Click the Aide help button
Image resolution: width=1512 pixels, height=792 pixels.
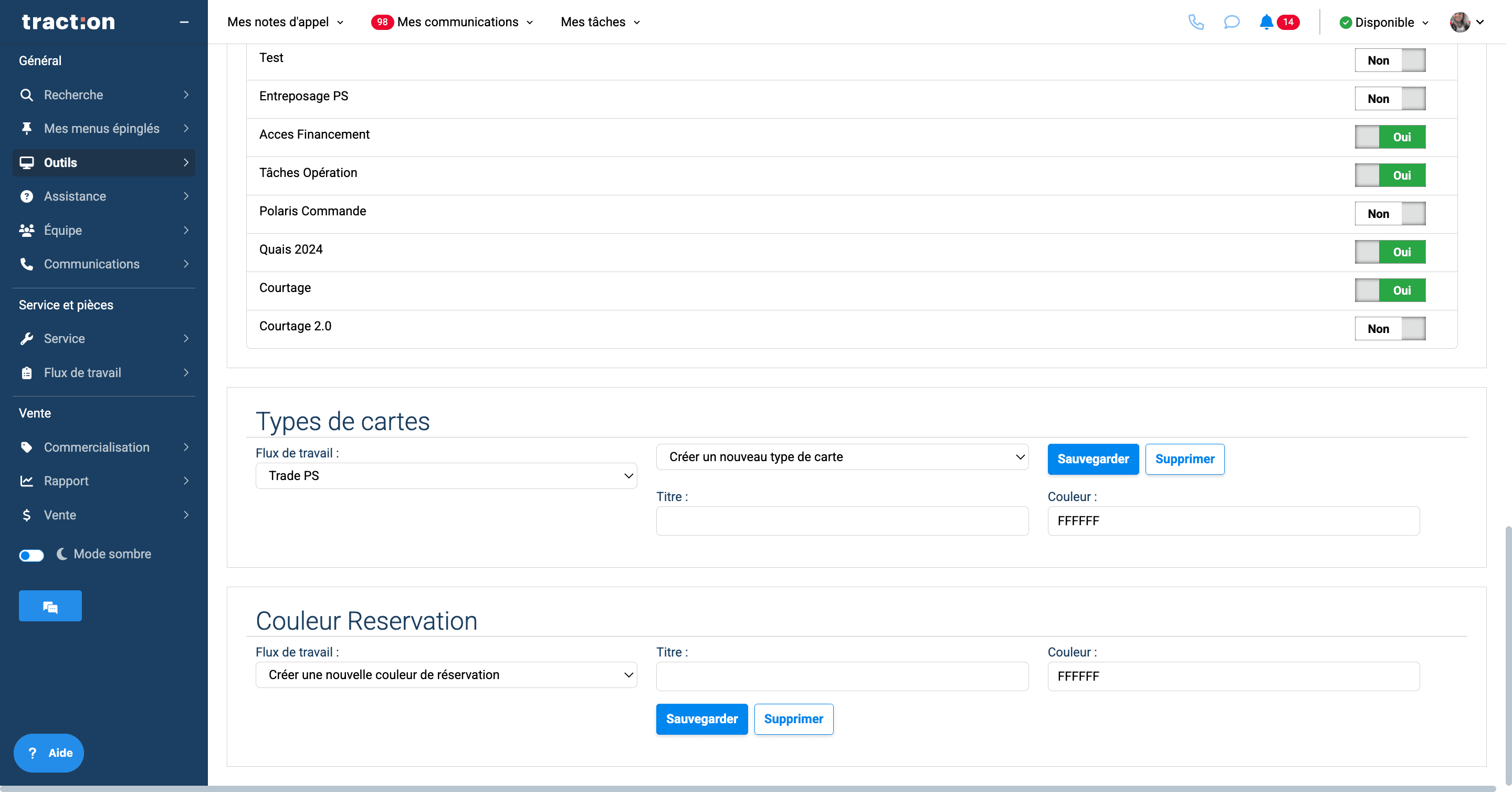tap(49, 753)
